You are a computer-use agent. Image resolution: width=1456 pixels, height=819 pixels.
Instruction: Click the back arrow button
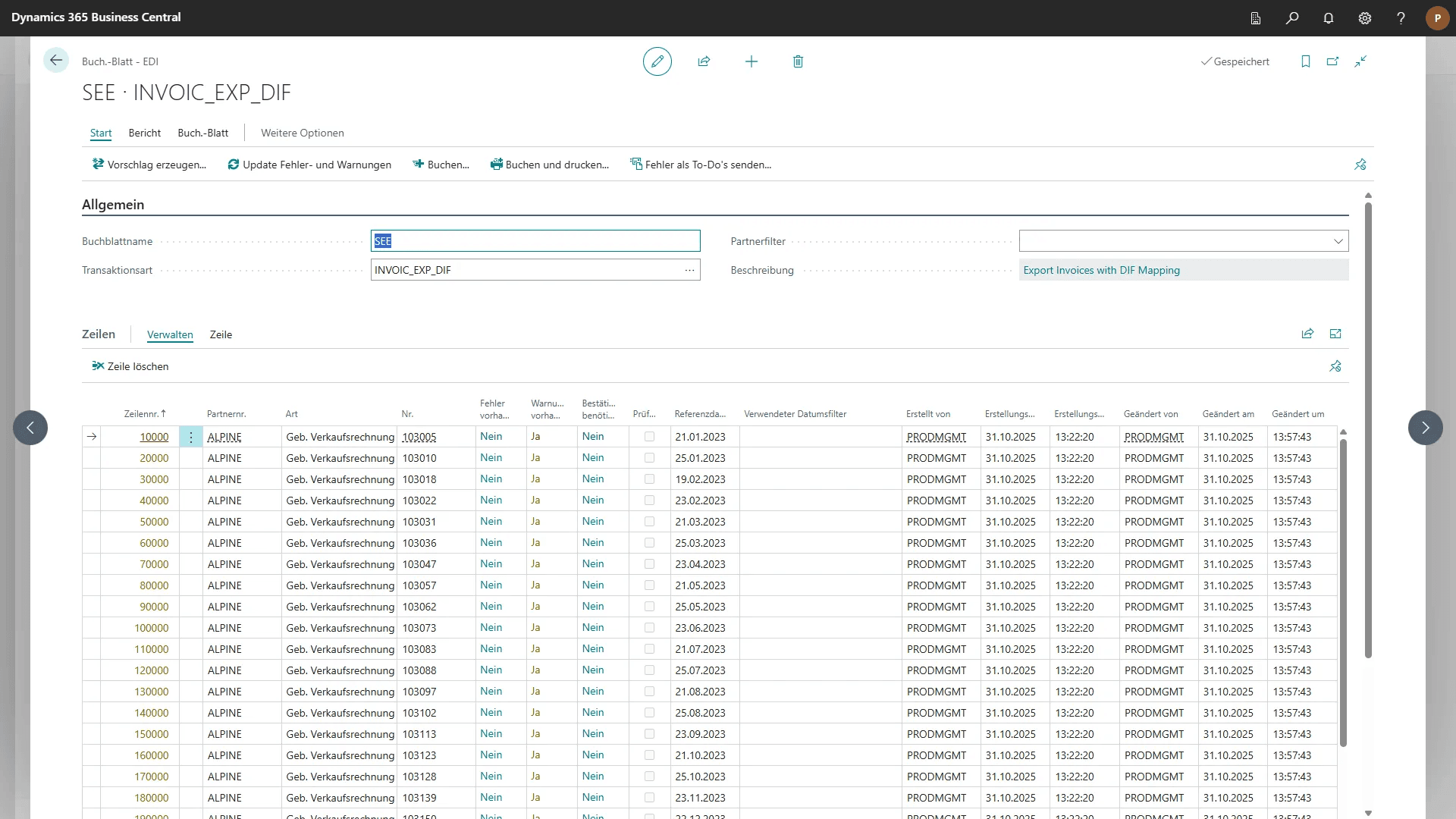(56, 61)
